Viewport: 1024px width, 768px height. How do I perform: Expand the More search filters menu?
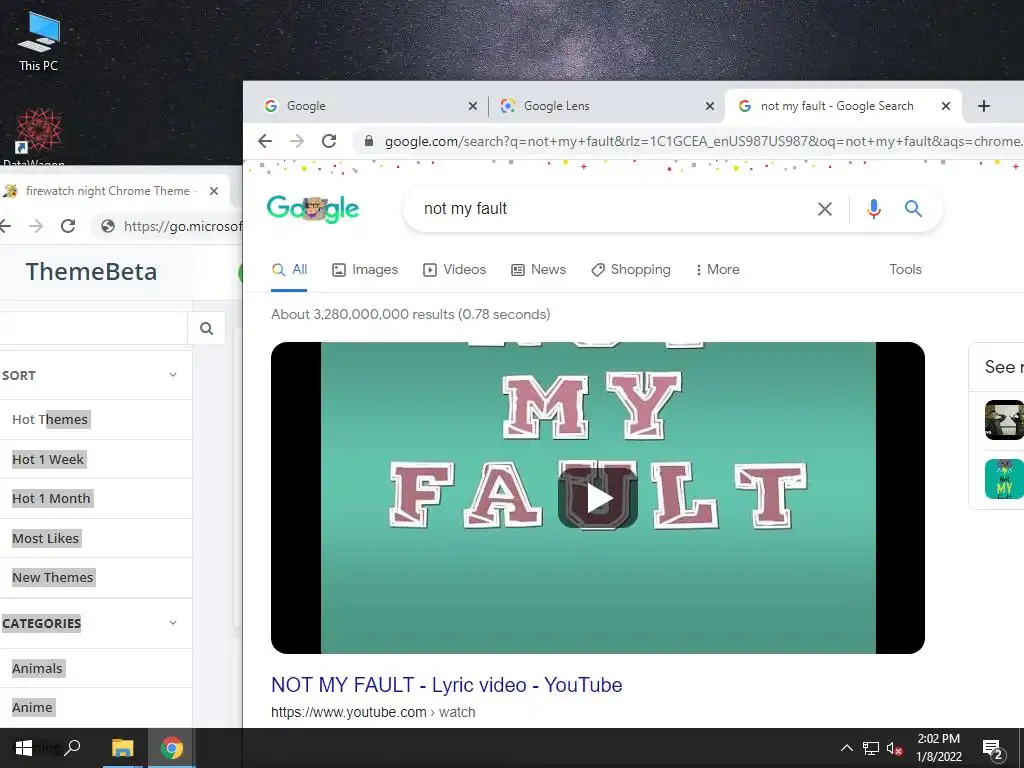pos(718,270)
